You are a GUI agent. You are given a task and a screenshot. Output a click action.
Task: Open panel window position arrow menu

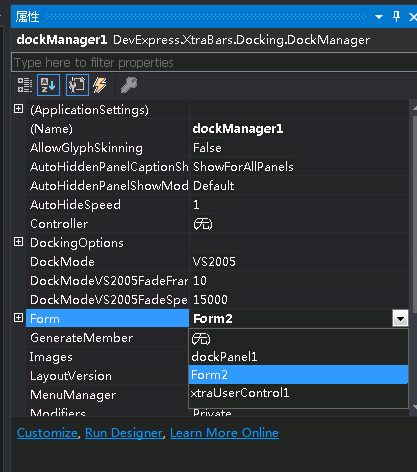pyautogui.click(x=379, y=17)
